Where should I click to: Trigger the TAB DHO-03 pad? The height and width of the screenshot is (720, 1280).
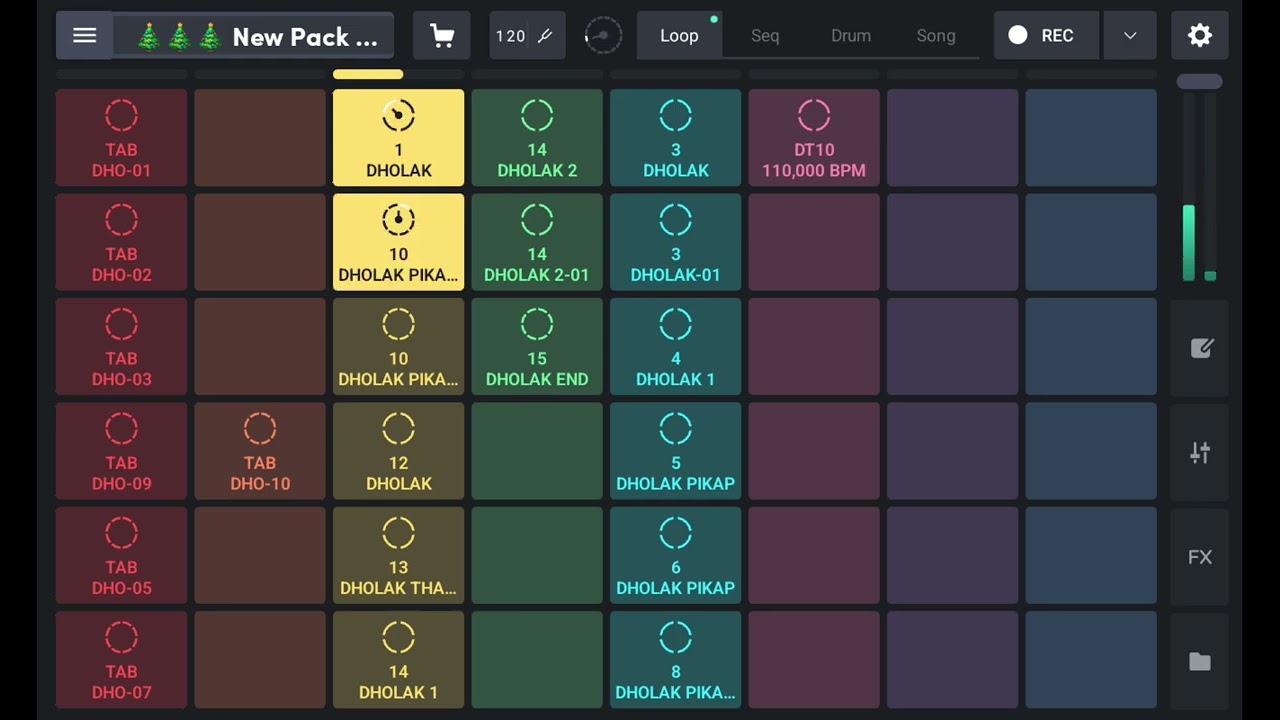[x=121, y=346]
